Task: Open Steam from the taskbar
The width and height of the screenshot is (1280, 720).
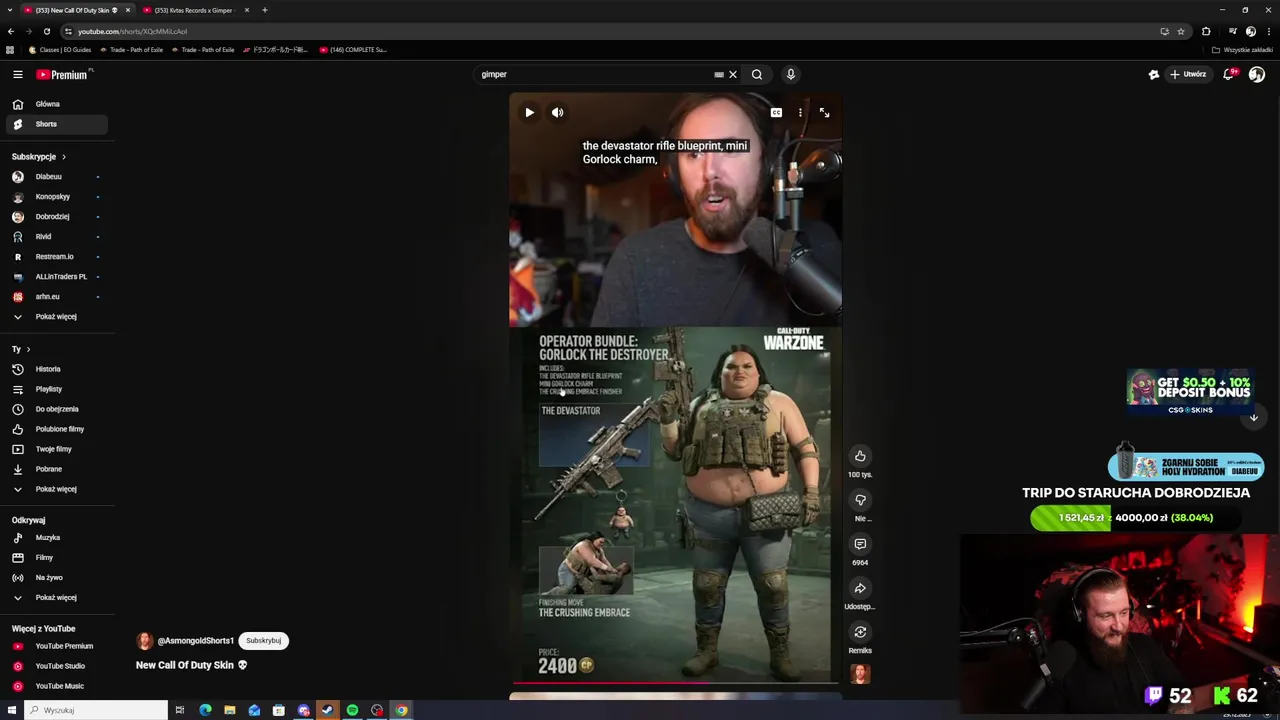Action: (327, 710)
